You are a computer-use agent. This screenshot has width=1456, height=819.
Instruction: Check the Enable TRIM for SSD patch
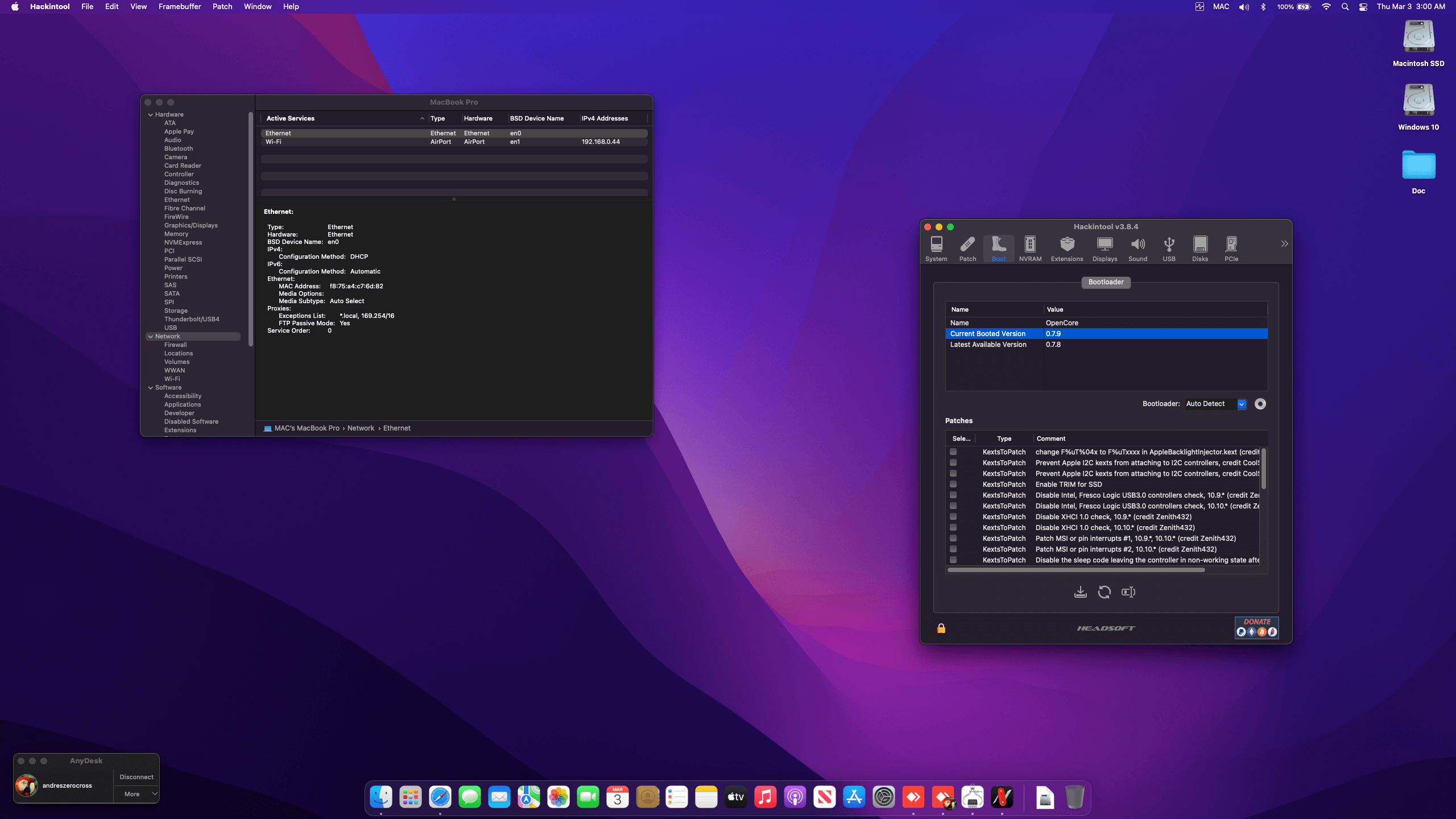[953, 484]
